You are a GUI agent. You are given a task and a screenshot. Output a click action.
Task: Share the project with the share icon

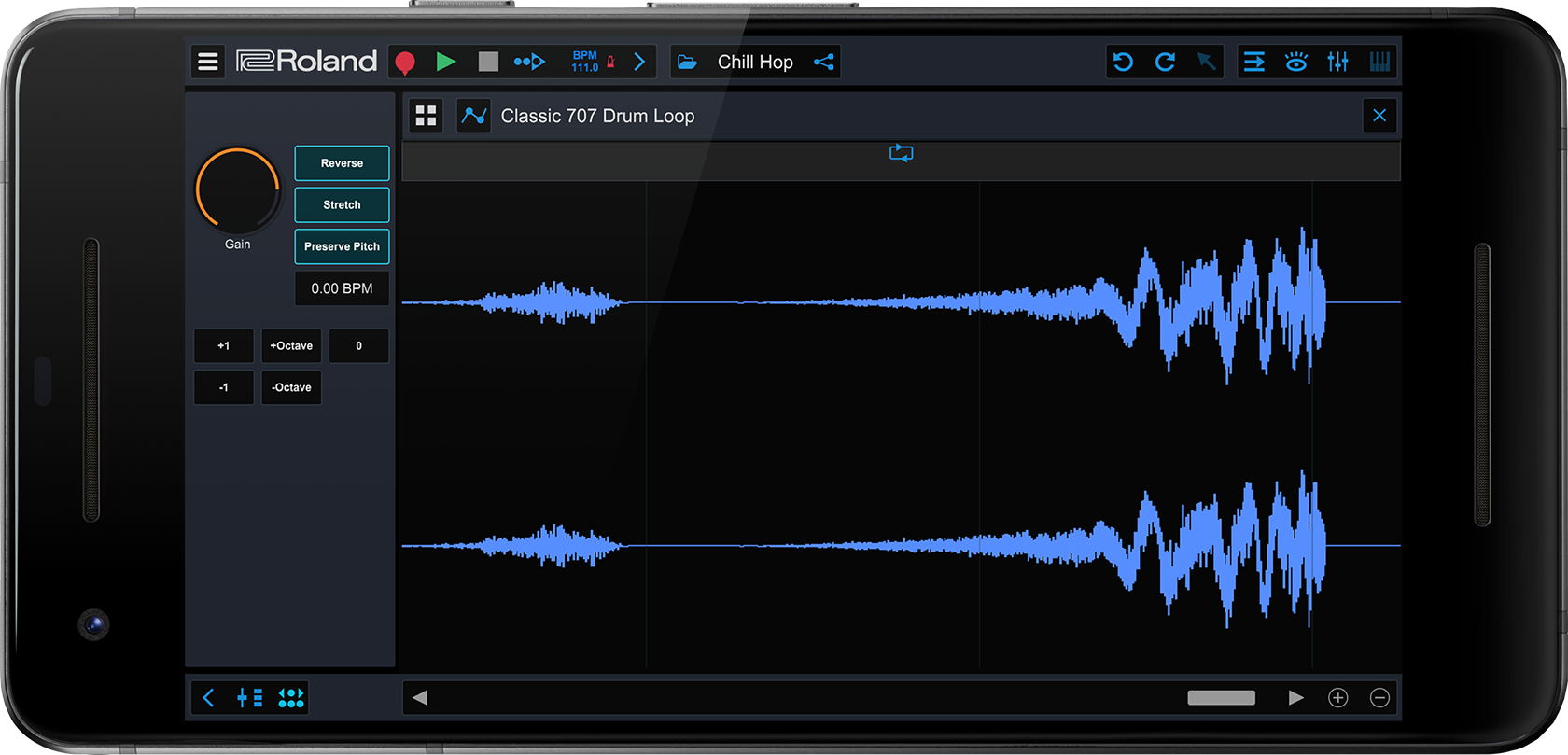pos(823,62)
